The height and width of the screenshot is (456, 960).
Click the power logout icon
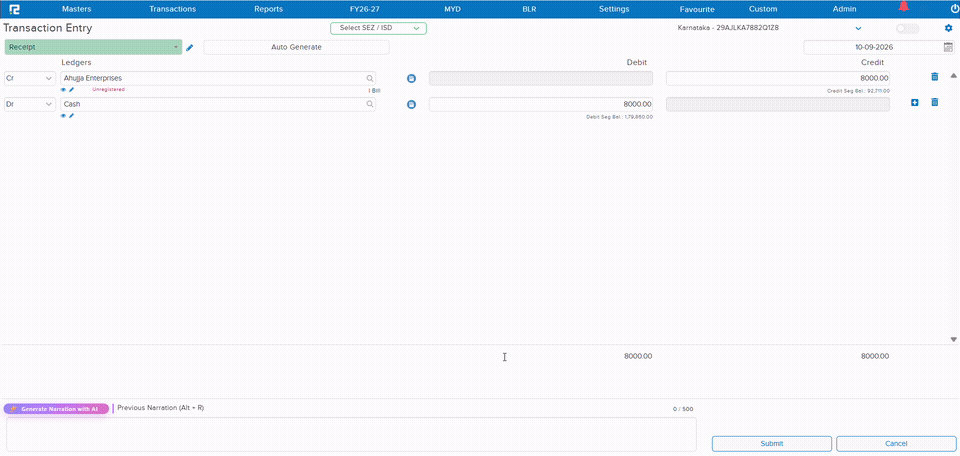[x=954, y=9]
